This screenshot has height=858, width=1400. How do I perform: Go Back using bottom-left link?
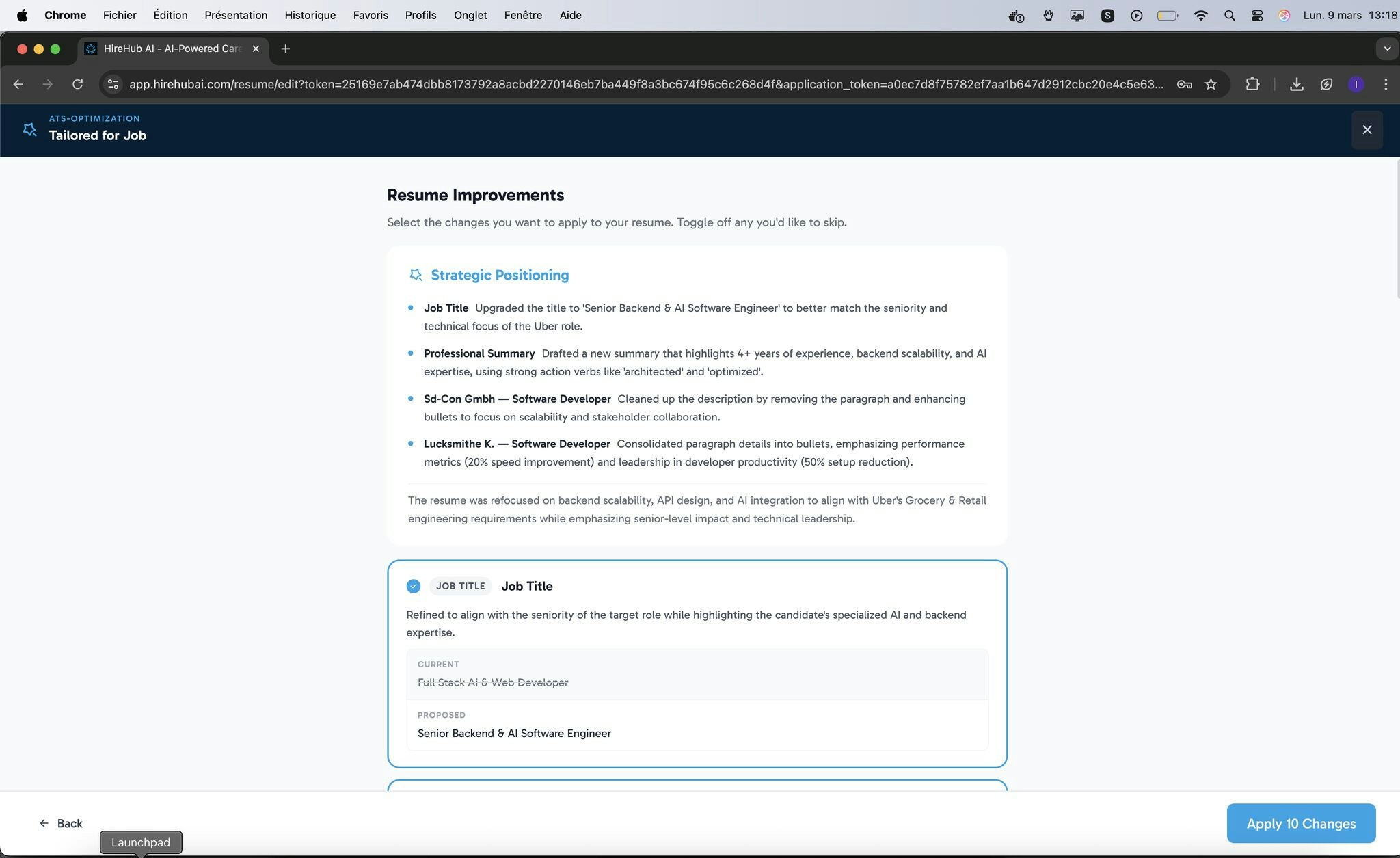pos(61,823)
